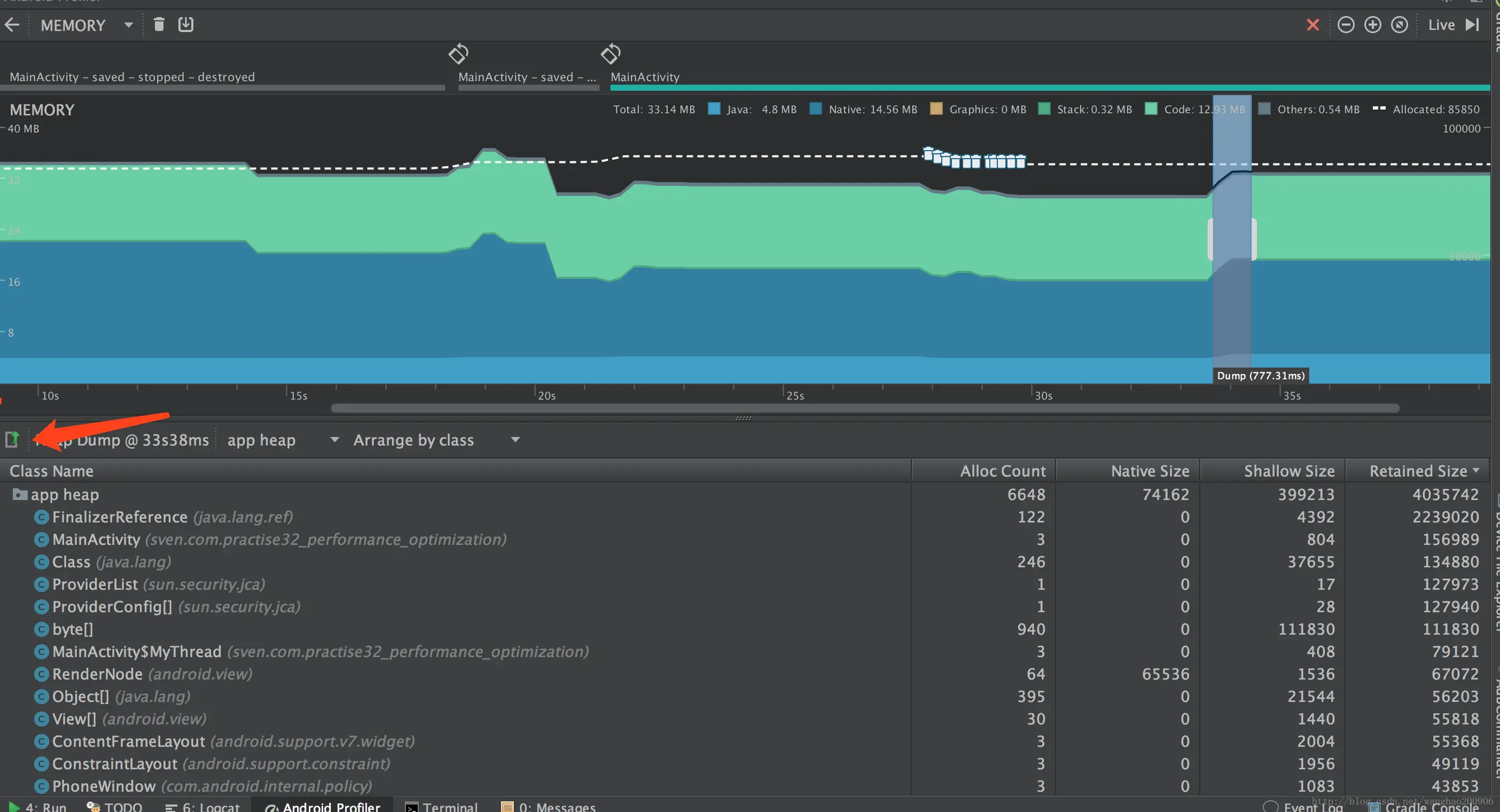Screen dimensions: 1500x812
Task: Click the panel splitter grip handle
Action: [x=743, y=418]
